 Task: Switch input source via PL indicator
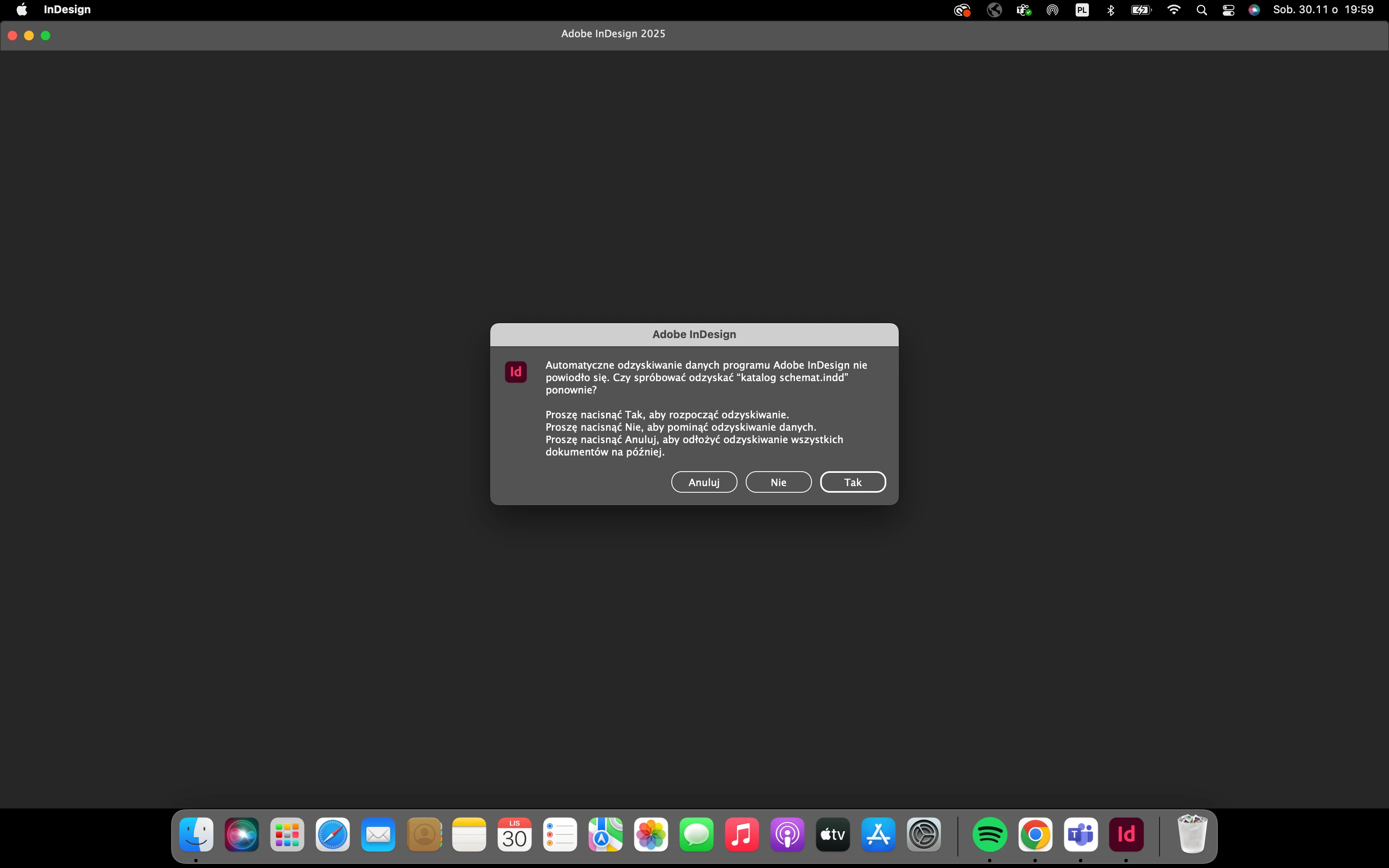click(1082, 10)
